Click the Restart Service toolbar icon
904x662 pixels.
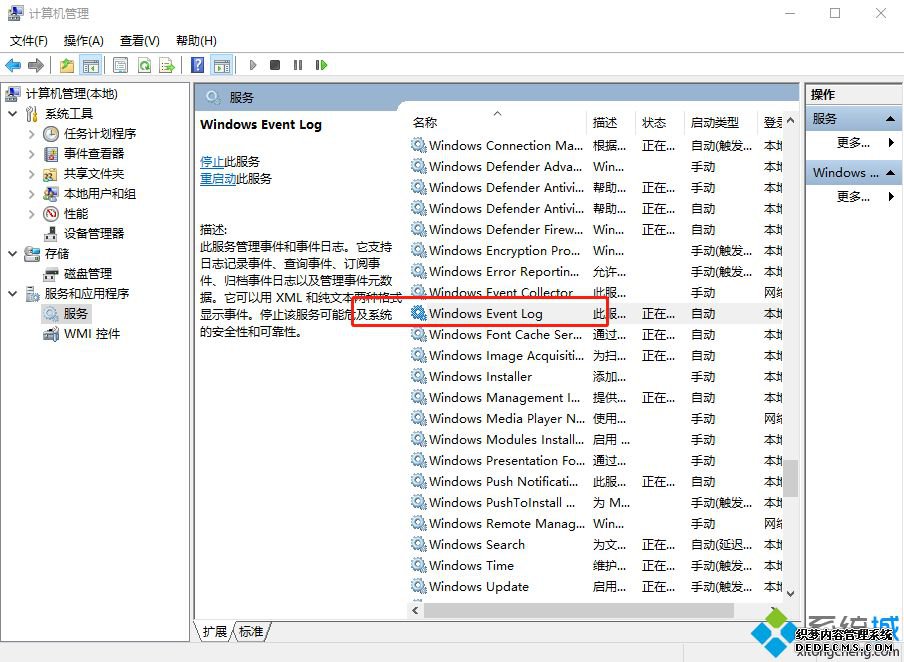[321, 65]
